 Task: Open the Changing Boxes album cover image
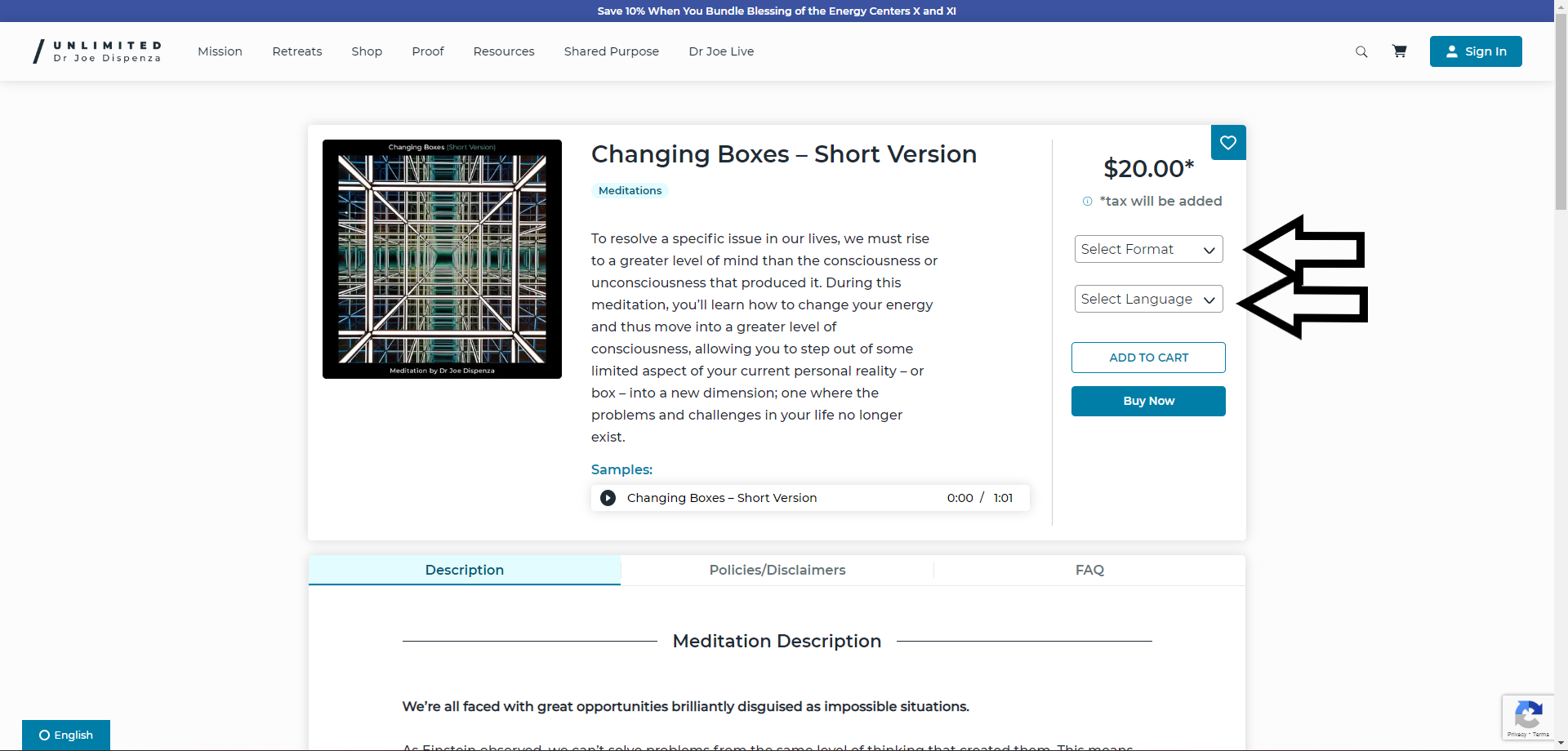coord(442,259)
